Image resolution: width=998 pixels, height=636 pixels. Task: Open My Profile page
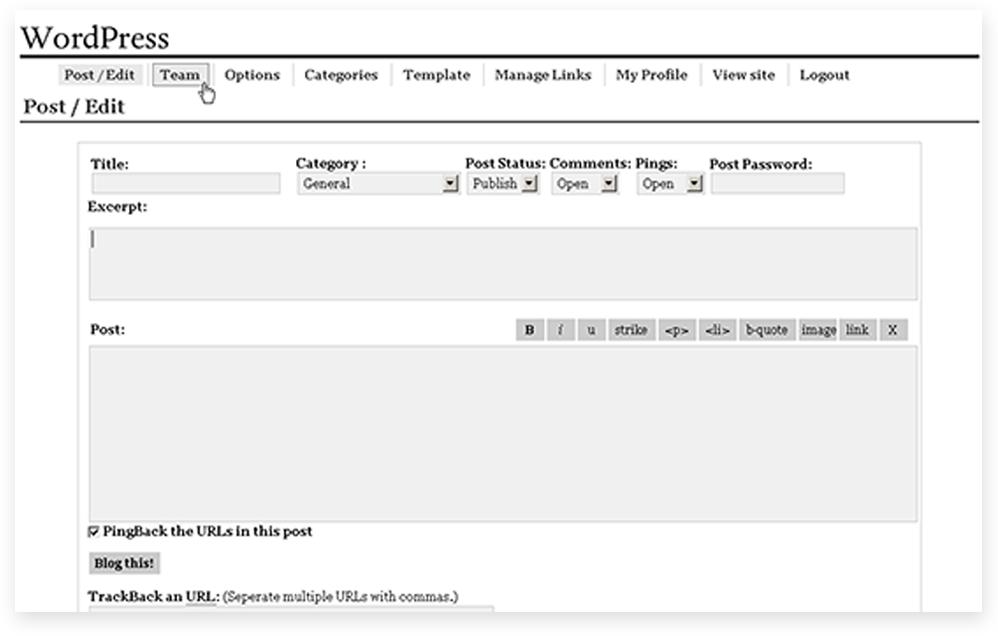point(651,75)
